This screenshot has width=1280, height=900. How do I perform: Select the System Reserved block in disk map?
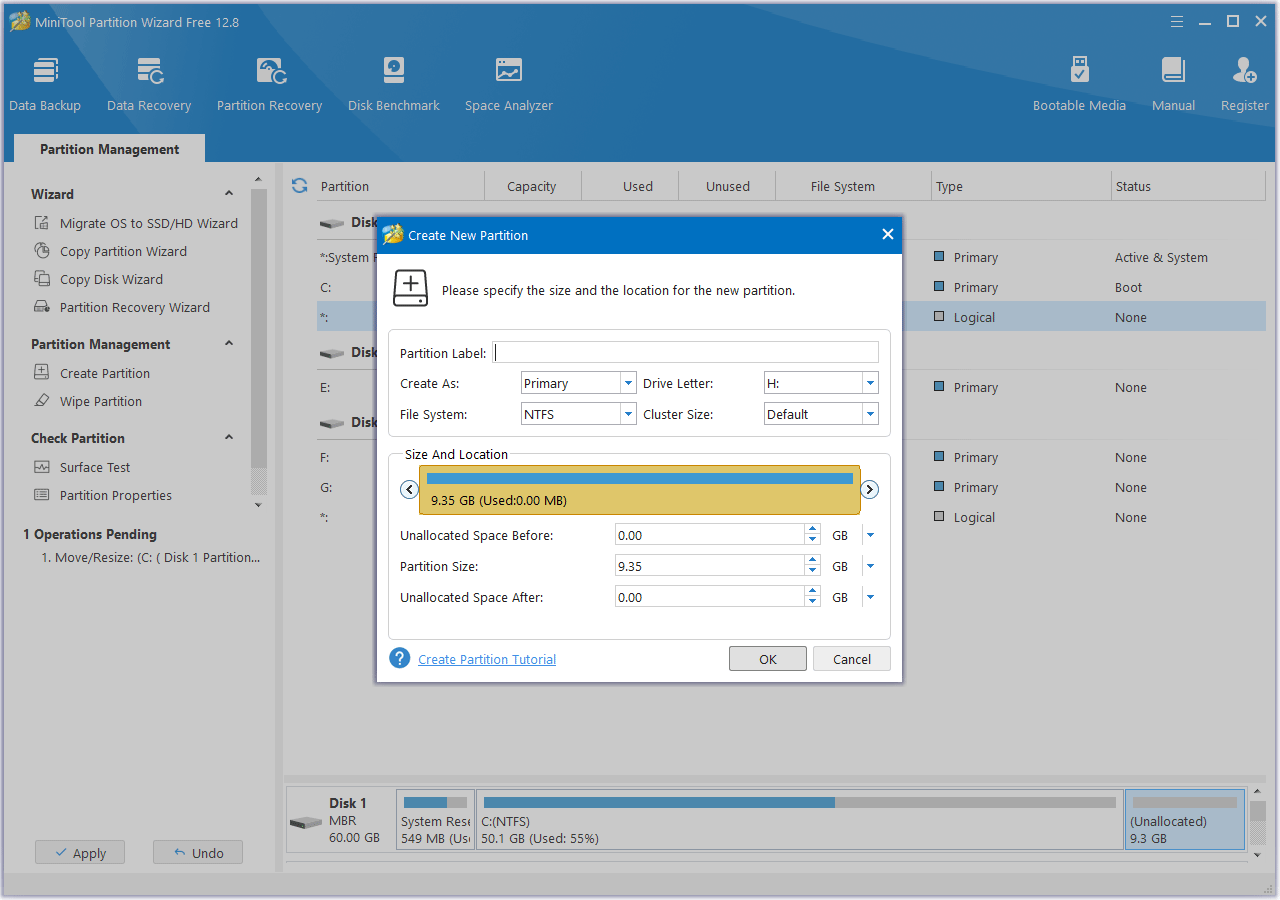pos(435,820)
